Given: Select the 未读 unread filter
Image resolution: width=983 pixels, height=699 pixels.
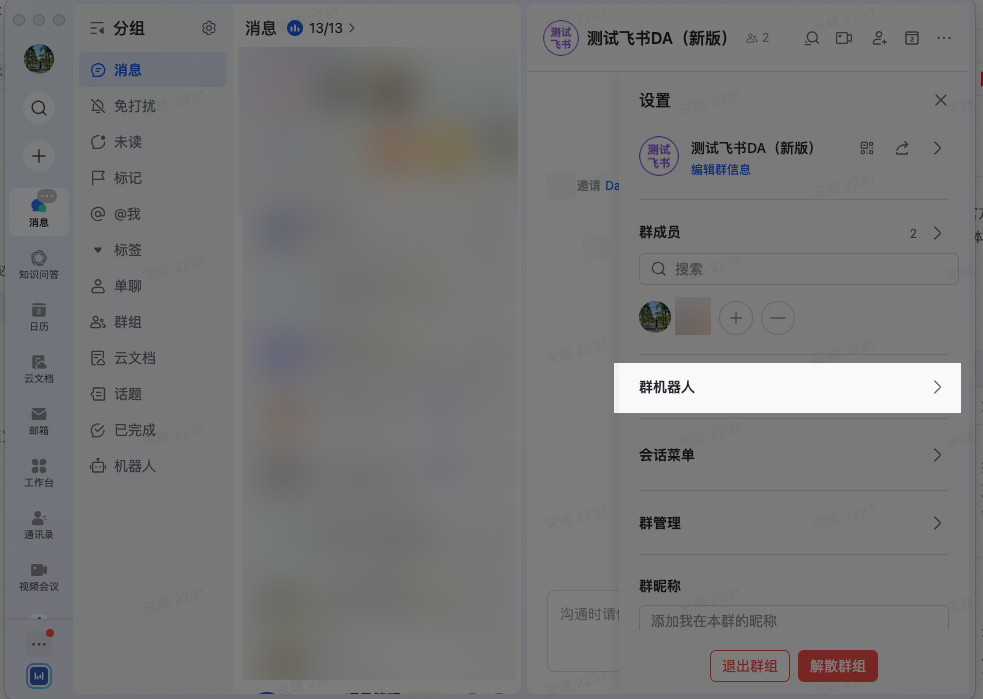Looking at the screenshot, I should pyautogui.click(x=153, y=142).
